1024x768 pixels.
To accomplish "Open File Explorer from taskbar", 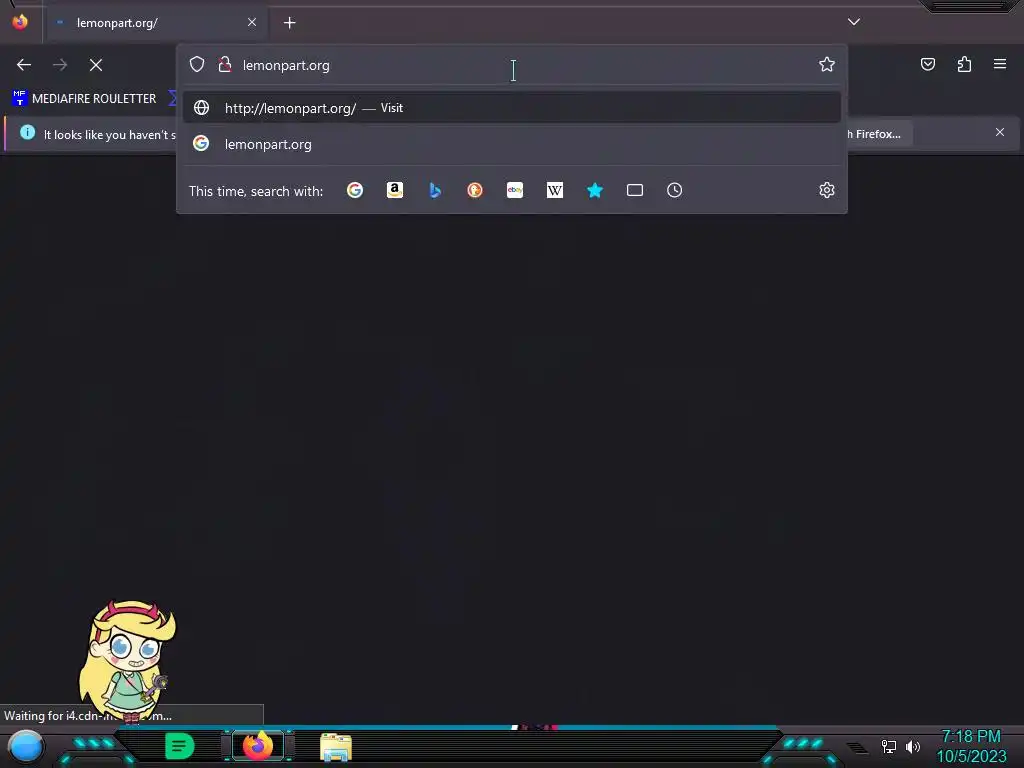I will [336, 747].
